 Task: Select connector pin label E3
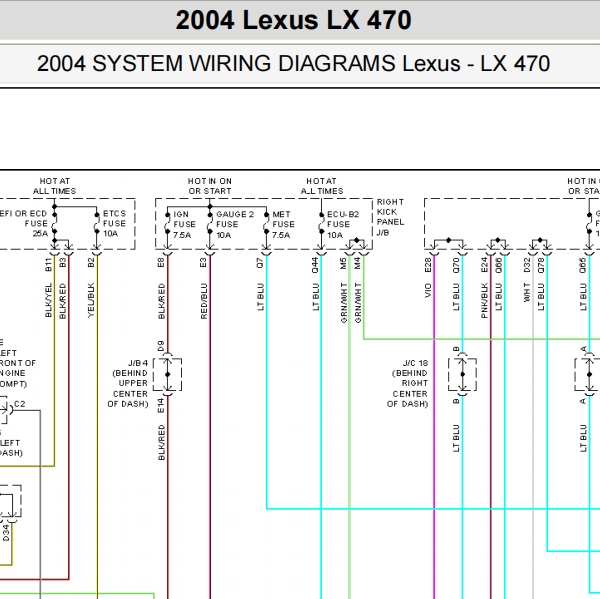pyautogui.click(x=203, y=263)
